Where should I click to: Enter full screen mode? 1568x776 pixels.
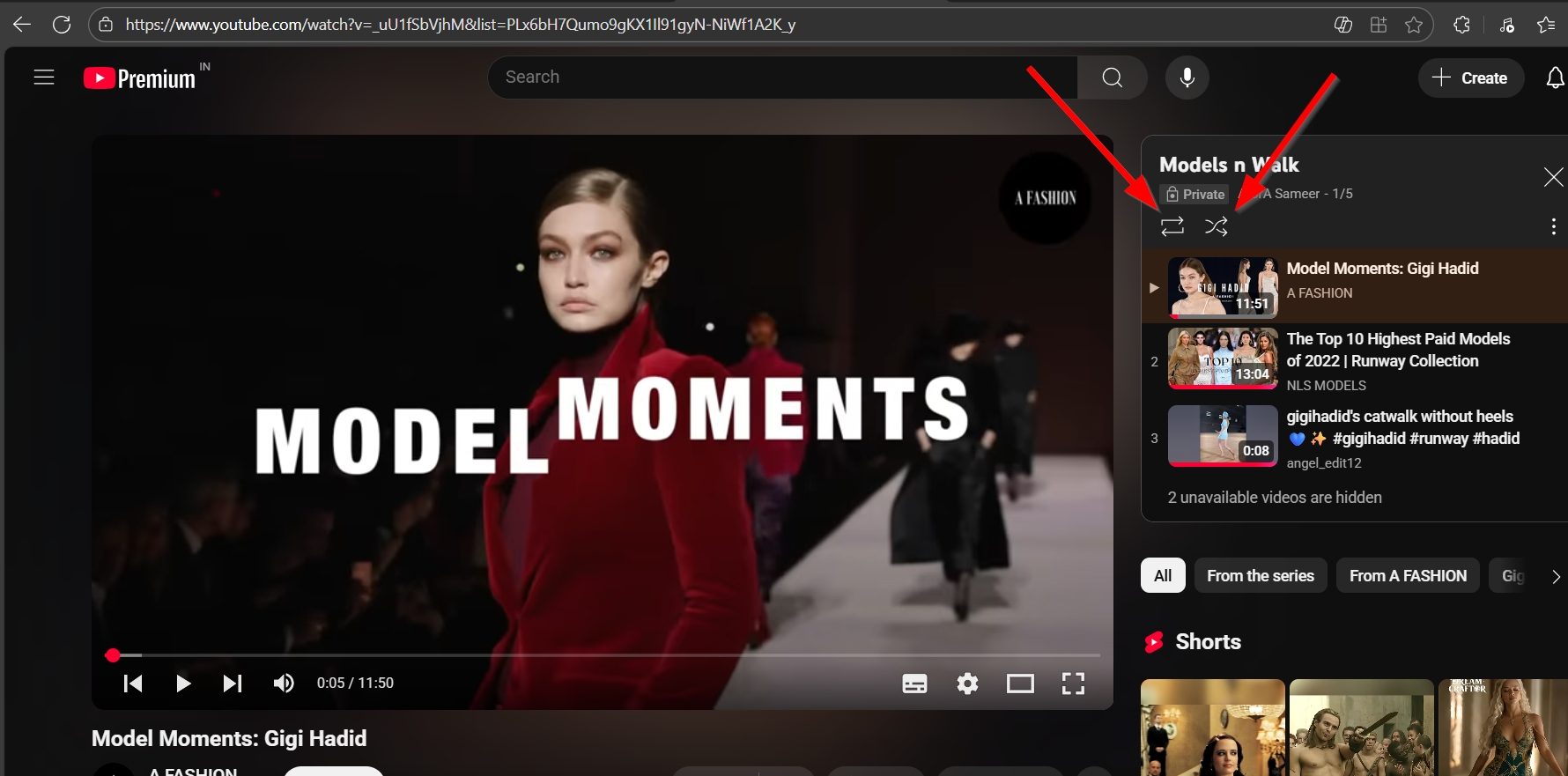click(x=1073, y=684)
